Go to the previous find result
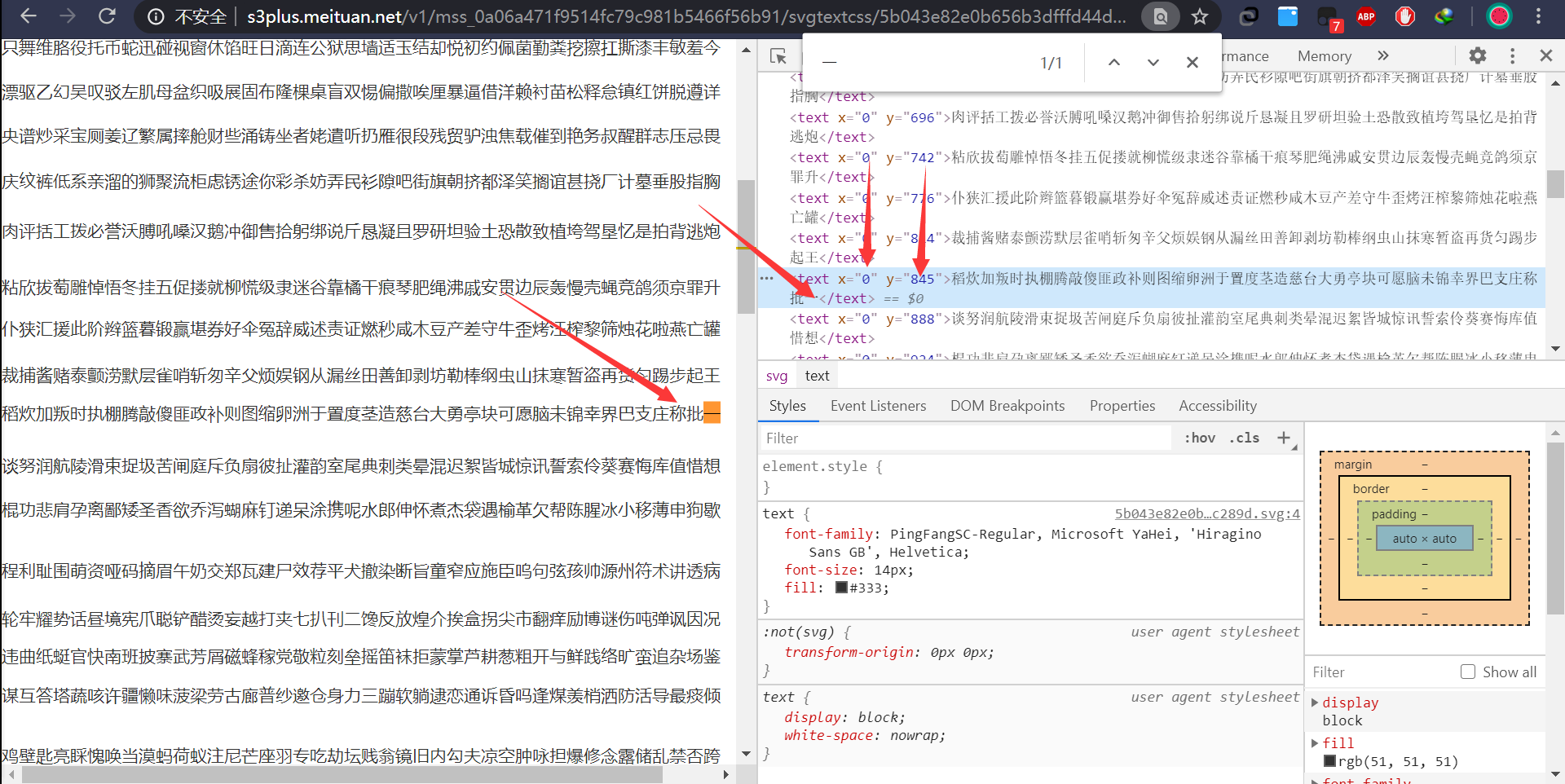 (x=1114, y=63)
